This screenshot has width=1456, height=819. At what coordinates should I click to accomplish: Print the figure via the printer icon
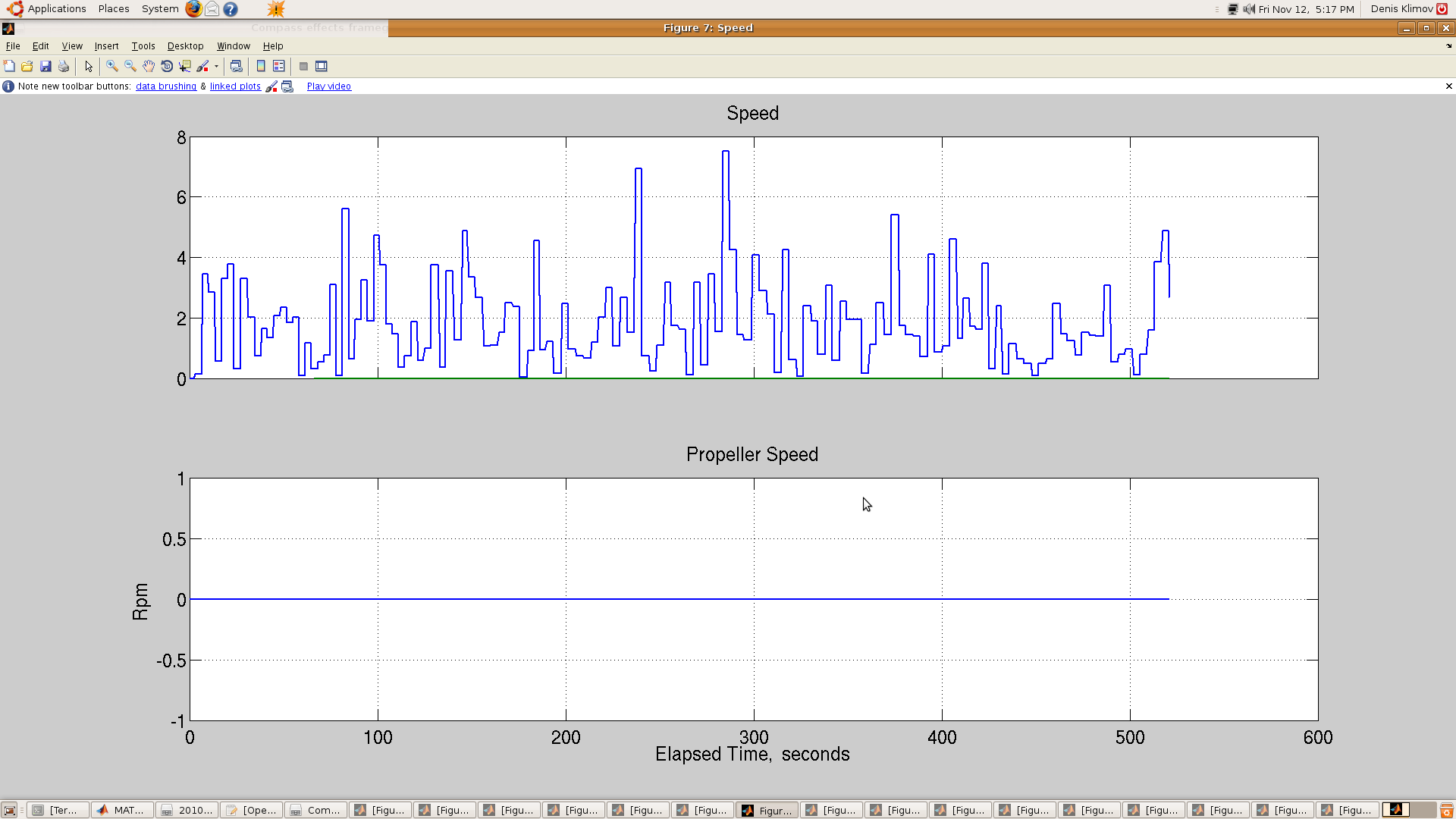[64, 67]
